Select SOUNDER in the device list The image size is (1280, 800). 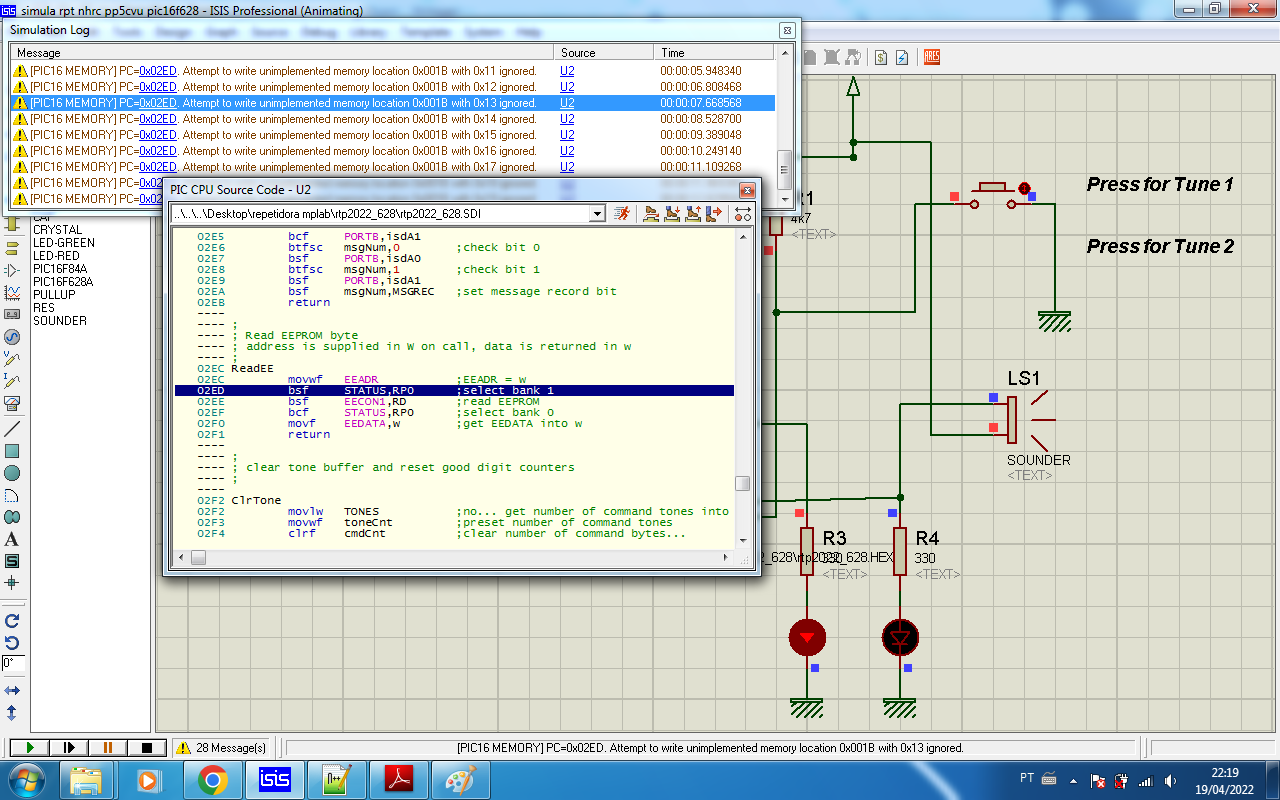pyautogui.click(x=60, y=321)
